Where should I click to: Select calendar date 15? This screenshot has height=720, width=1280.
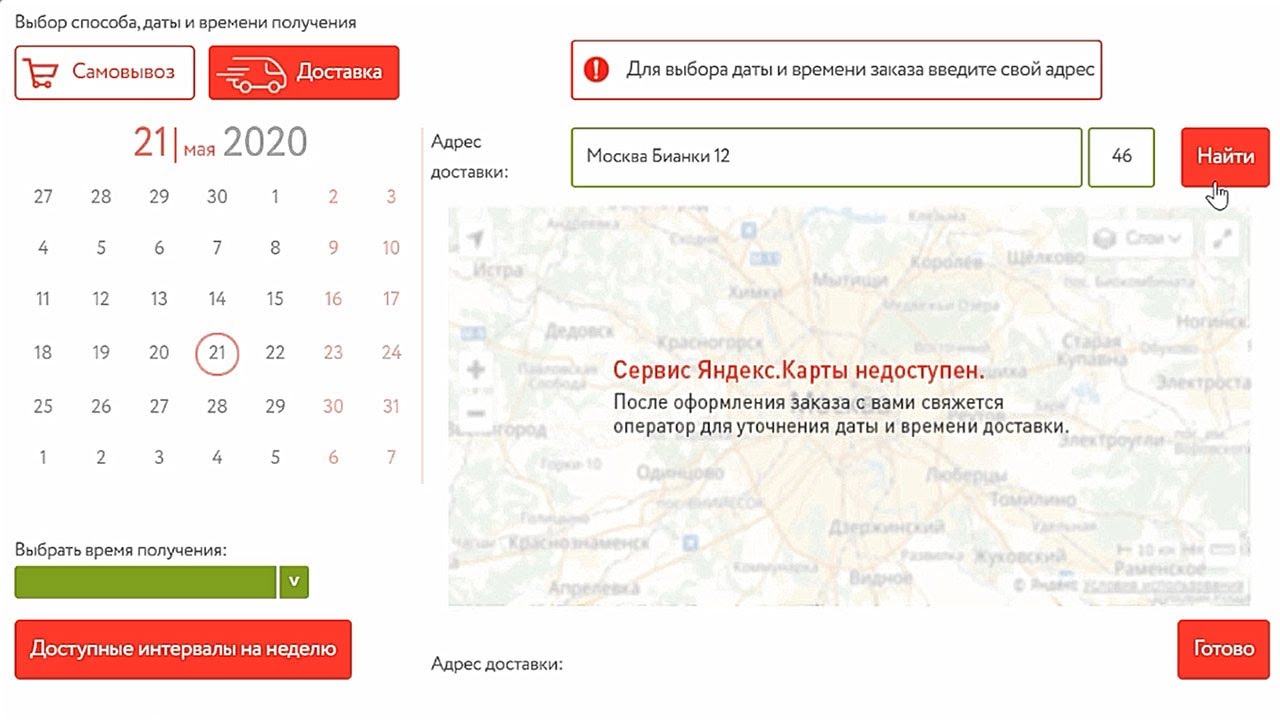(x=275, y=299)
